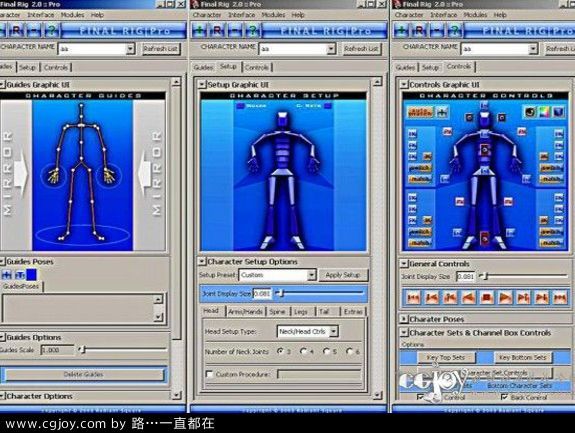Click the red R icon in middle window toolbar
The width and height of the screenshot is (575, 433).
217,30
